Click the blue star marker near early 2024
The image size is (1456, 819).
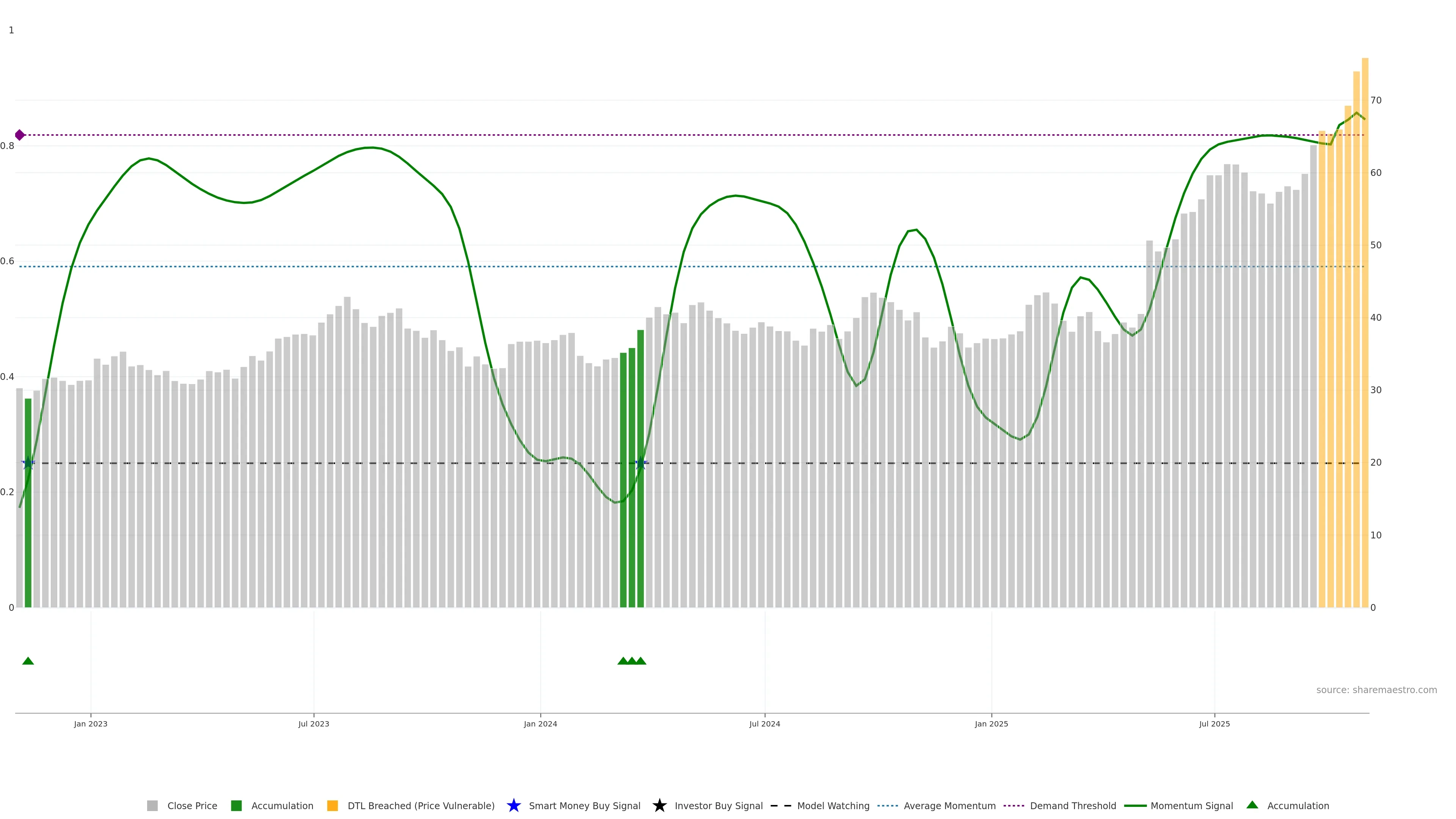[640, 463]
